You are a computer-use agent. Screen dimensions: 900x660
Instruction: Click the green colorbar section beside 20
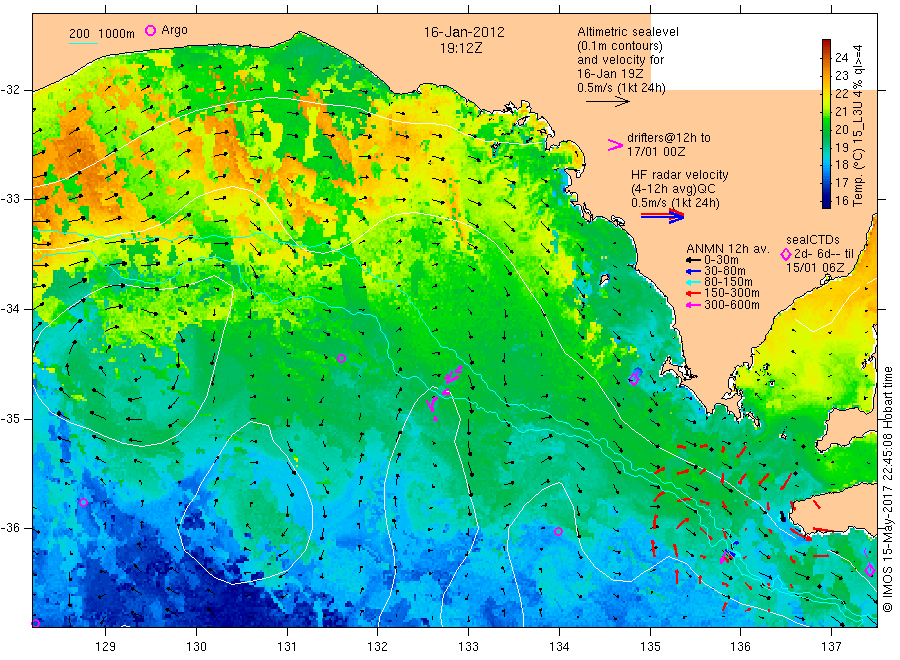tap(826, 129)
